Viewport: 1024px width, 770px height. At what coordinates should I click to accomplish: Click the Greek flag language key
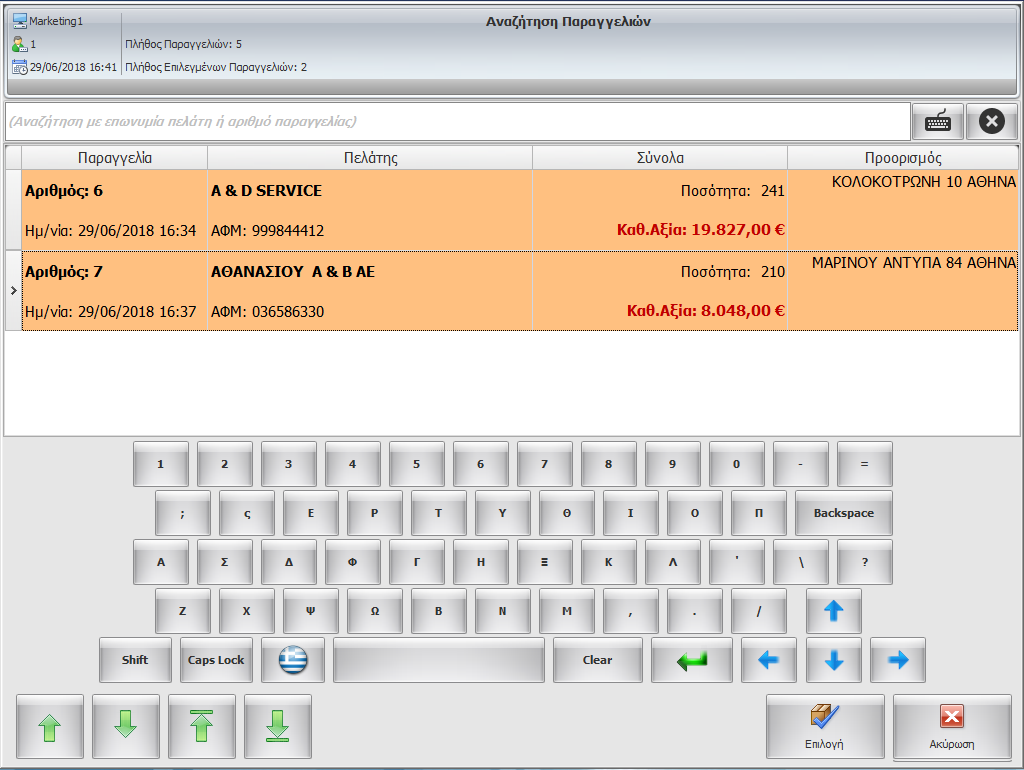click(293, 660)
